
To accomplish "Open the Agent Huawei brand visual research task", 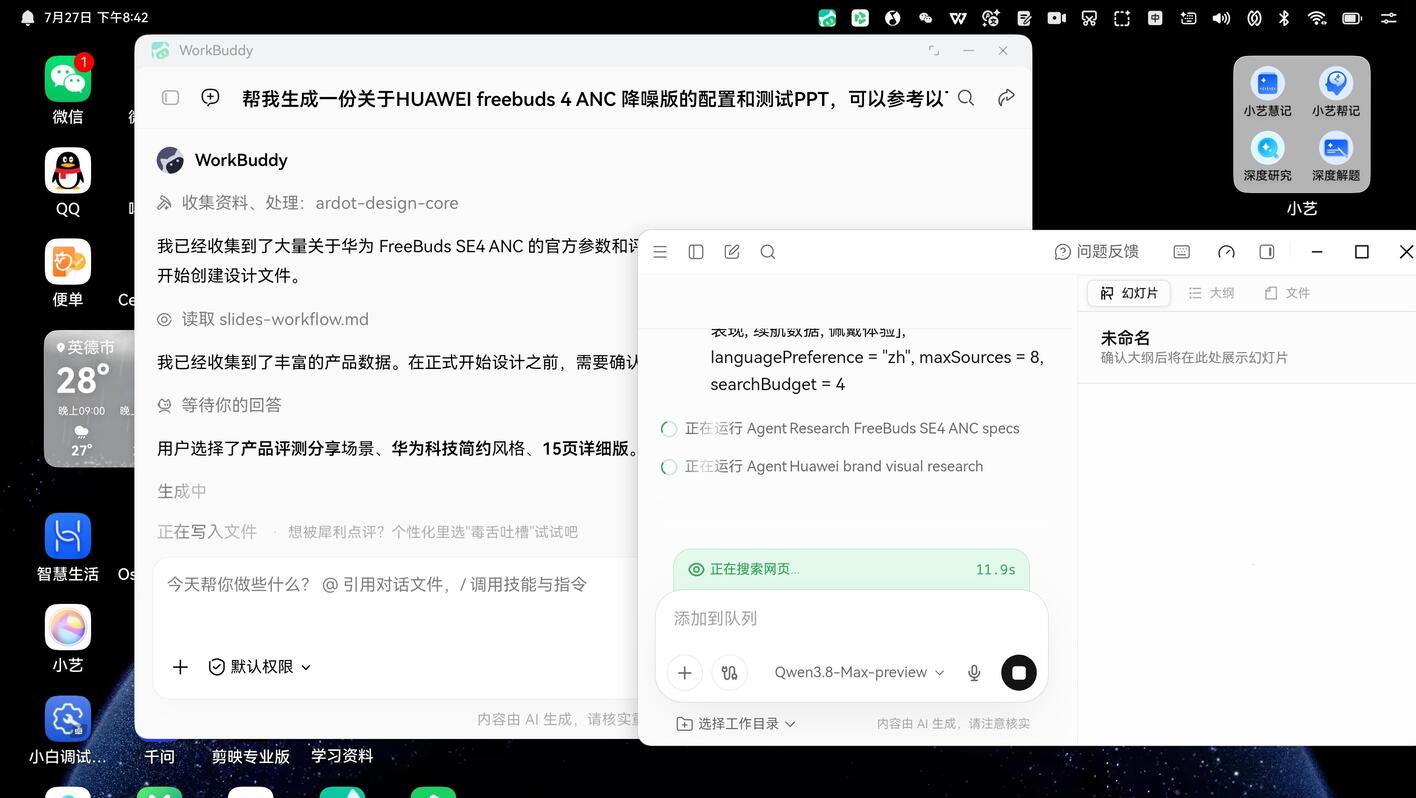I will (822, 466).
